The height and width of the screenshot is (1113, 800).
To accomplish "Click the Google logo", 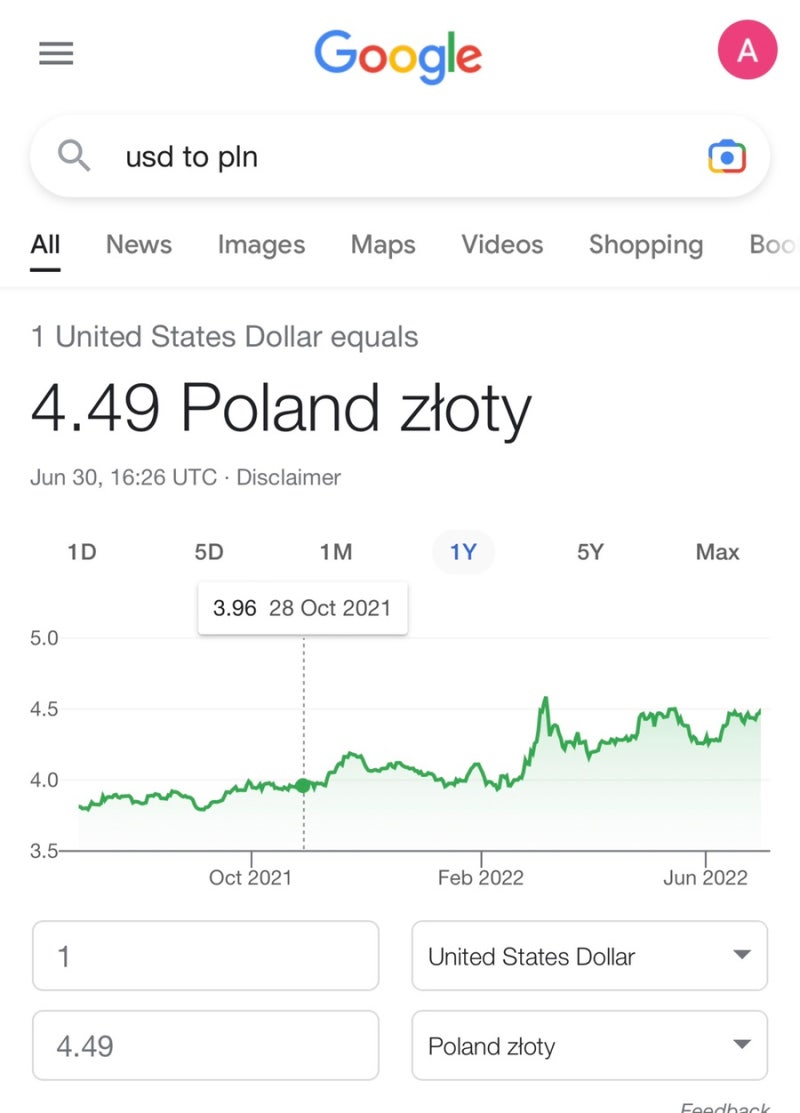I will pos(398,55).
